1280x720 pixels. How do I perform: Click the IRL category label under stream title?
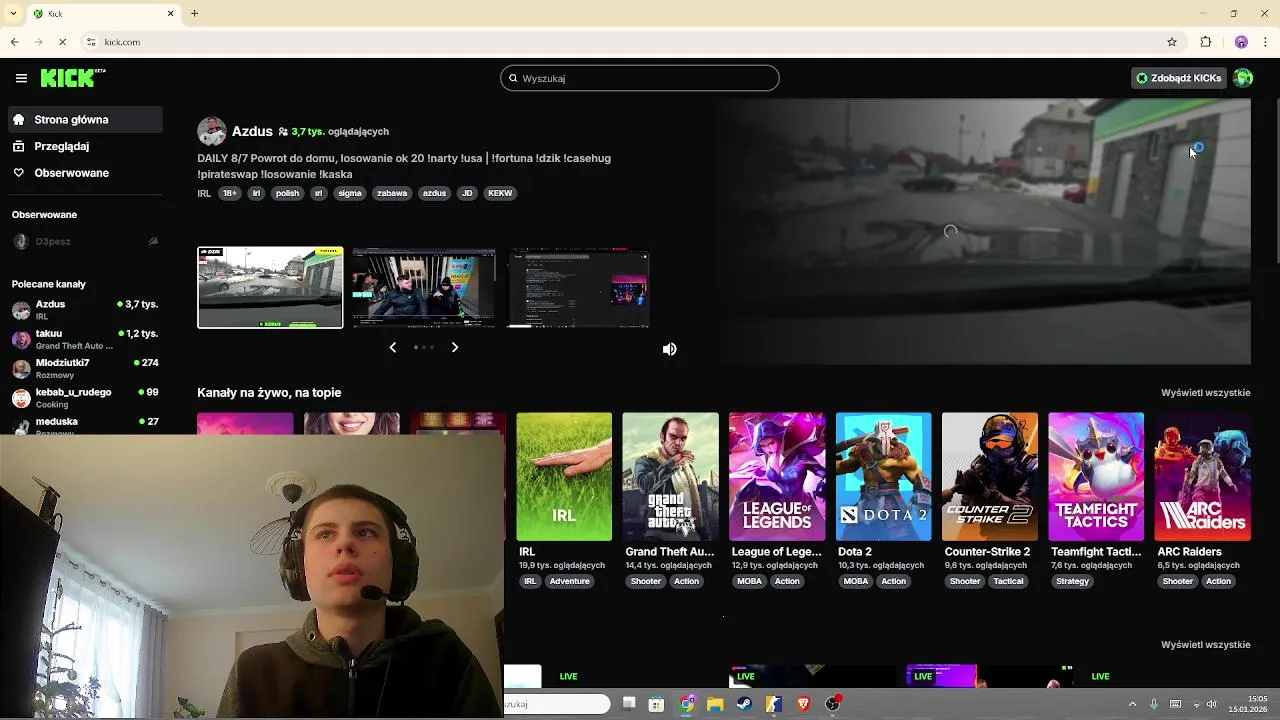[x=204, y=193]
